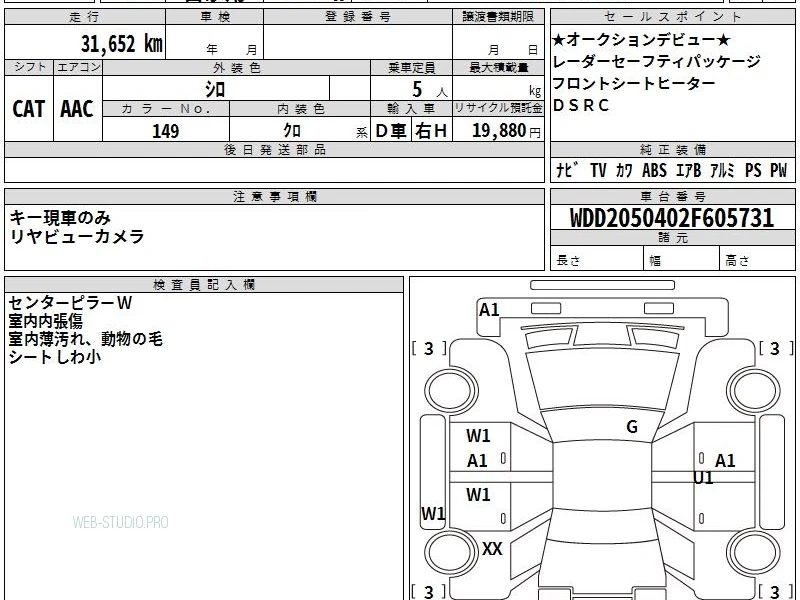Viewport: 800px width, 600px height.
Task: Click the D車 import car cell
Action: pos(391,131)
